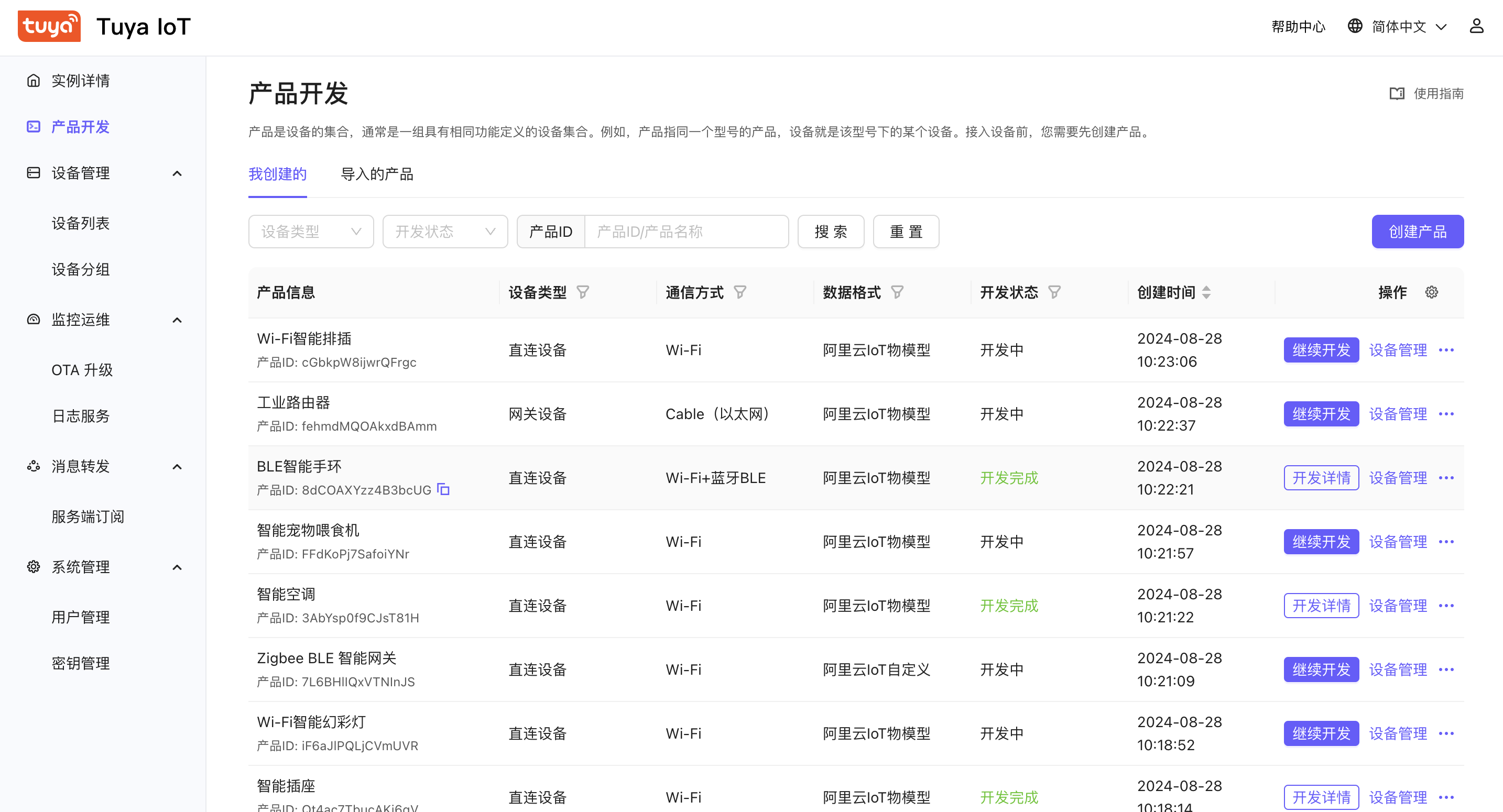The width and height of the screenshot is (1503, 812).
Task: Click the Tuya logo icon
Action: coord(49,26)
